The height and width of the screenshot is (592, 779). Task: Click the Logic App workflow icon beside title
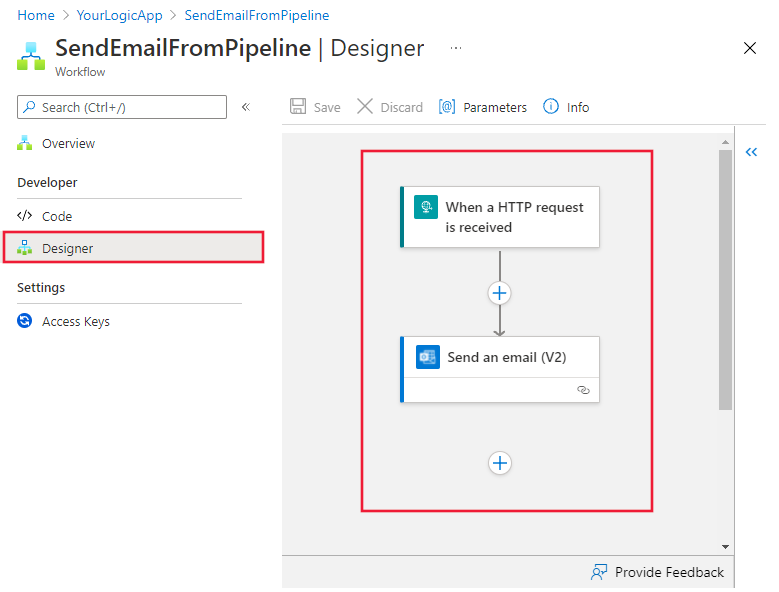pyautogui.click(x=31, y=56)
